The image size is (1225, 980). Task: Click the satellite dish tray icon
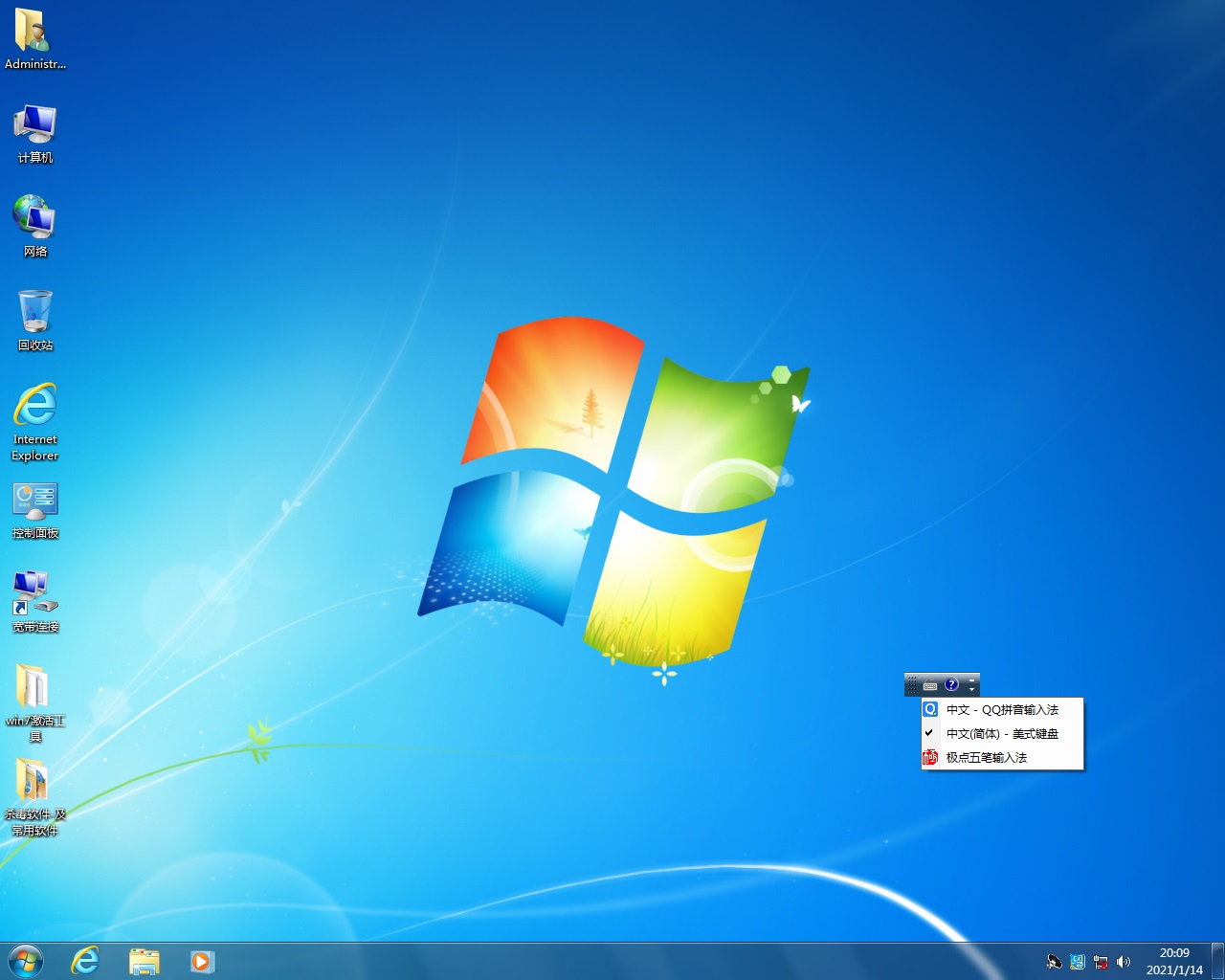1054,962
